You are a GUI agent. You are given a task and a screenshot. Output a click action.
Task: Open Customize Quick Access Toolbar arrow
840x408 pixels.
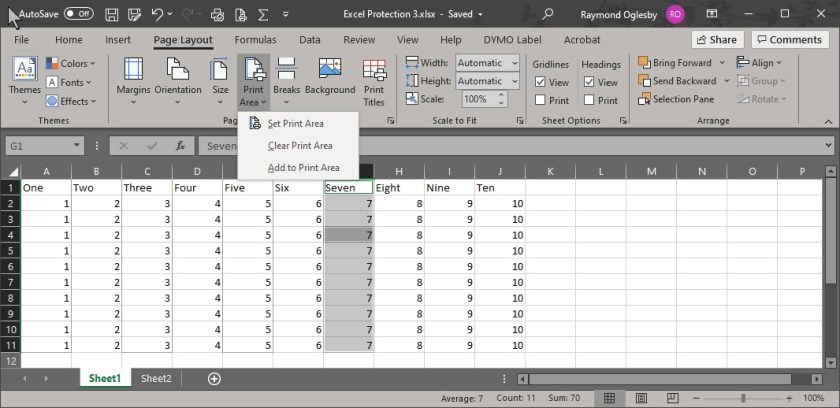click(286, 14)
